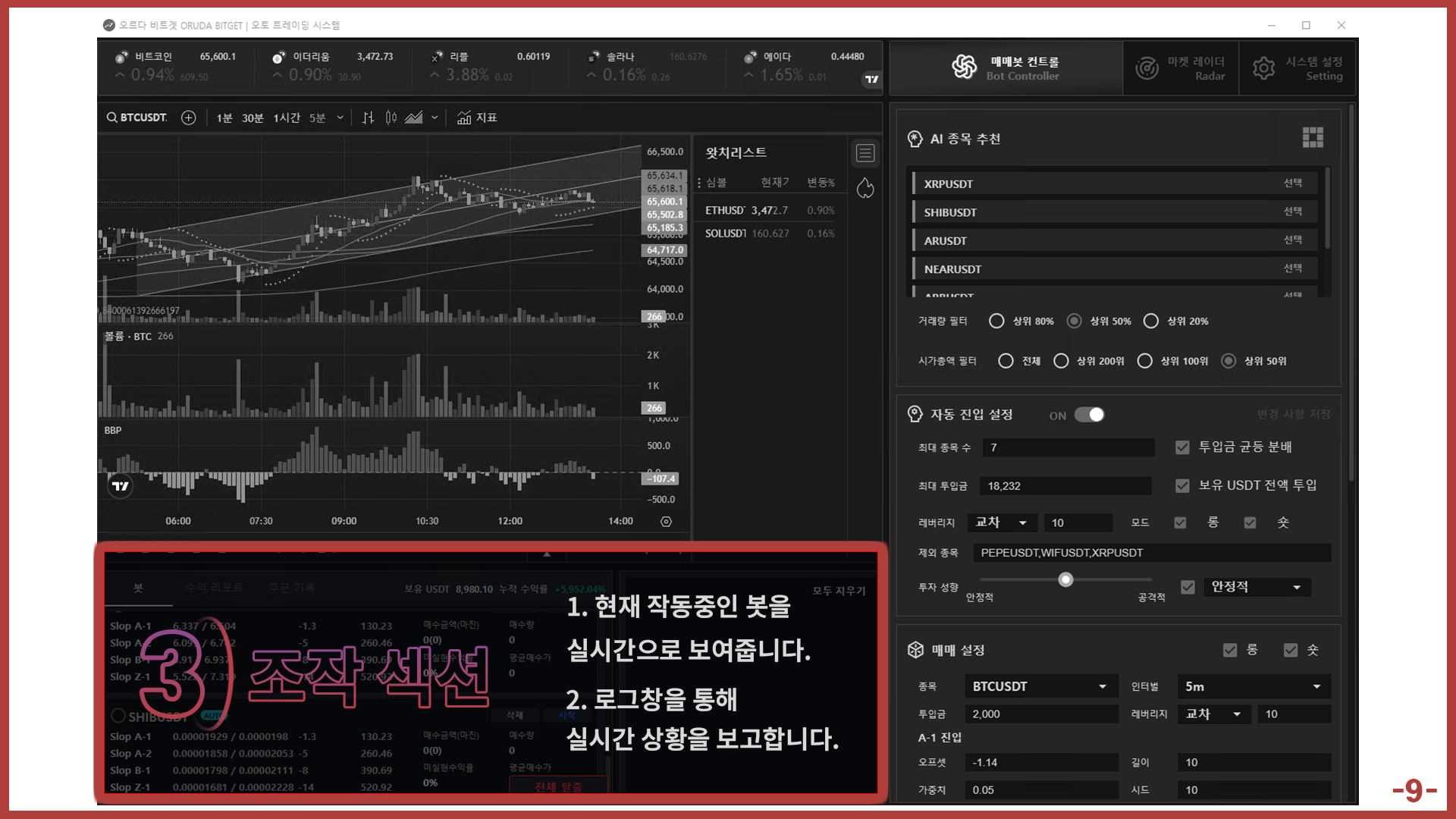Open the 5m interval dropdown
The width and height of the screenshot is (1456, 819).
tap(1254, 686)
